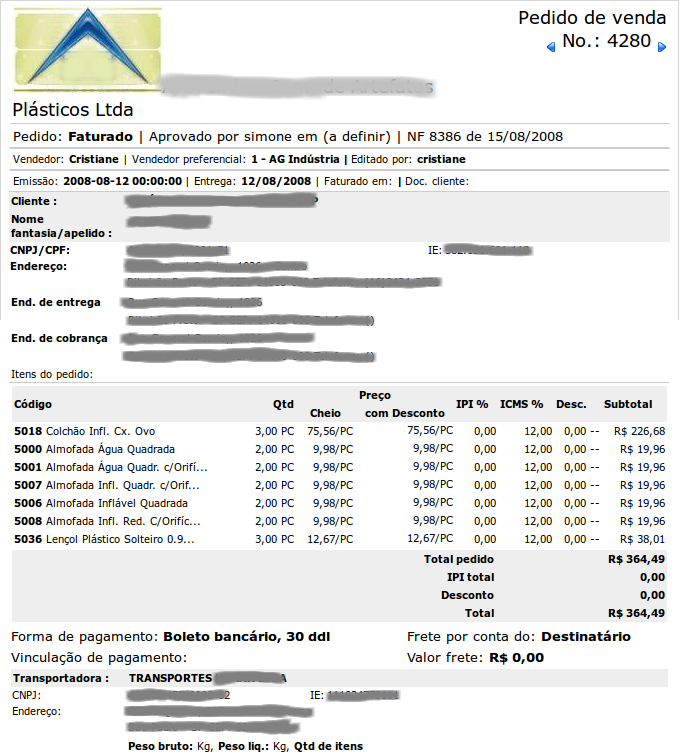681x754 pixels.
Task: Click payment method Boleto bancário, 30 ddl
Action: click(x=247, y=636)
